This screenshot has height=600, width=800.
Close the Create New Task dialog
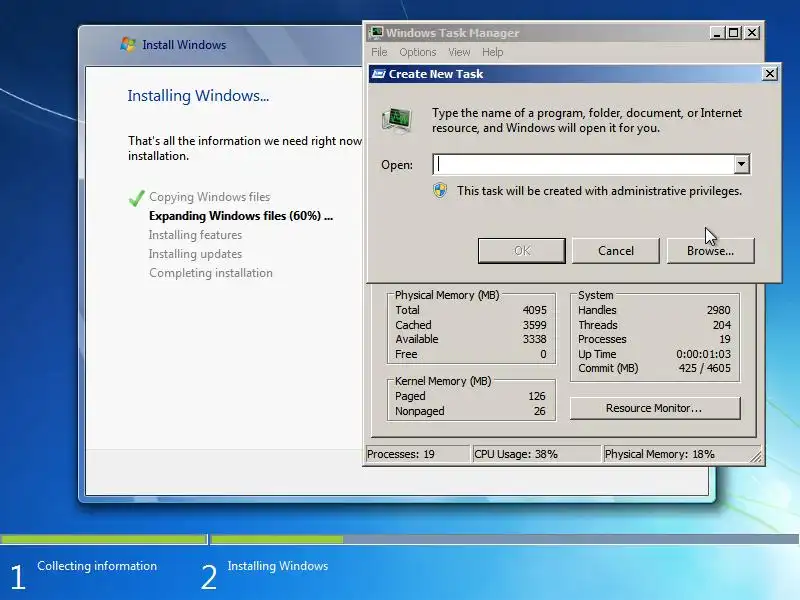coord(770,74)
